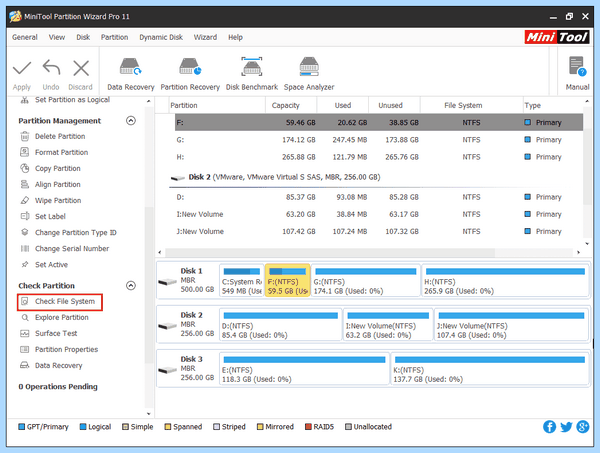The width and height of the screenshot is (600, 453).
Task: Sort by the Unused column header
Action: 394,105
